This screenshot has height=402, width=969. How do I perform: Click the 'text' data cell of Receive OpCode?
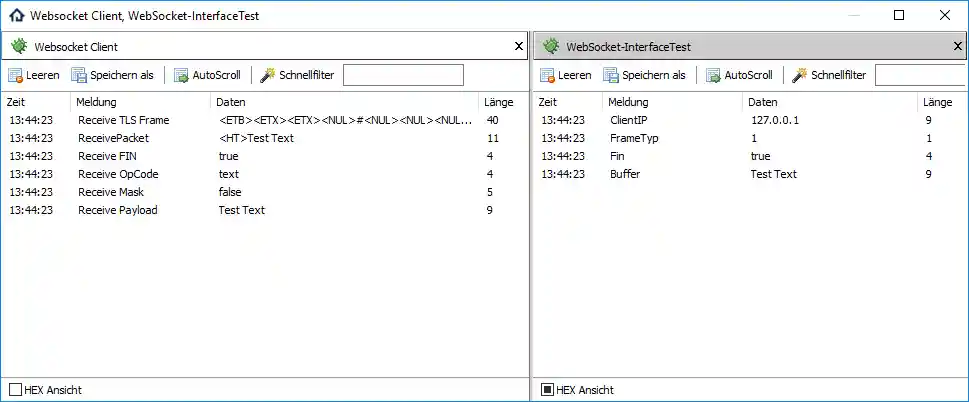(229, 174)
